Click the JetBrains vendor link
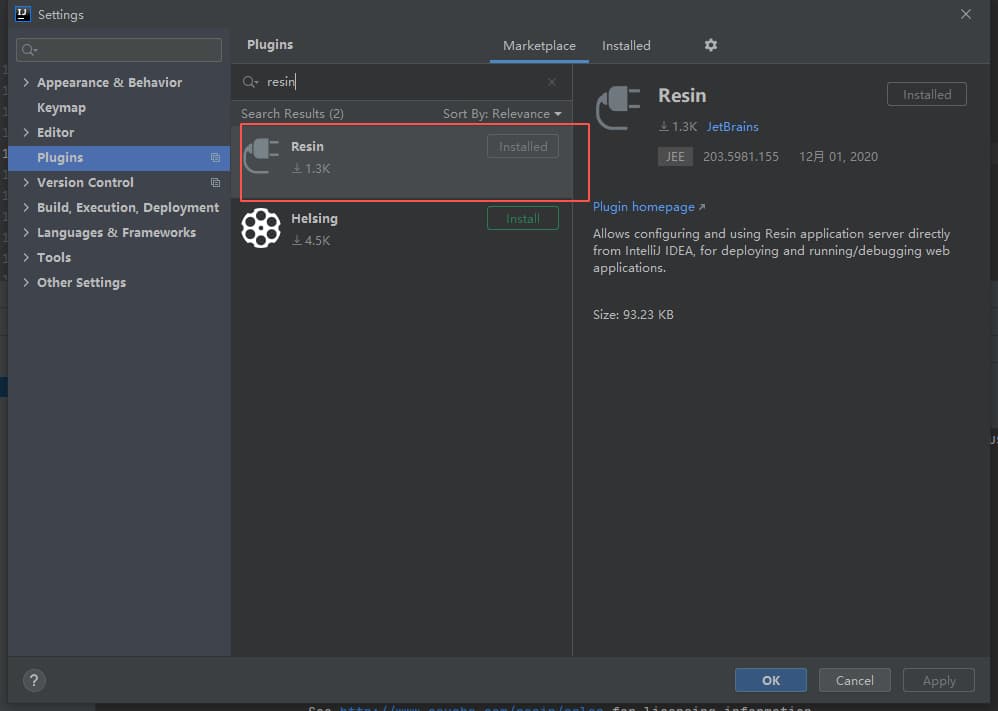The width and height of the screenshot is (998, 711). pyautogui.click(x=732, y=127)
